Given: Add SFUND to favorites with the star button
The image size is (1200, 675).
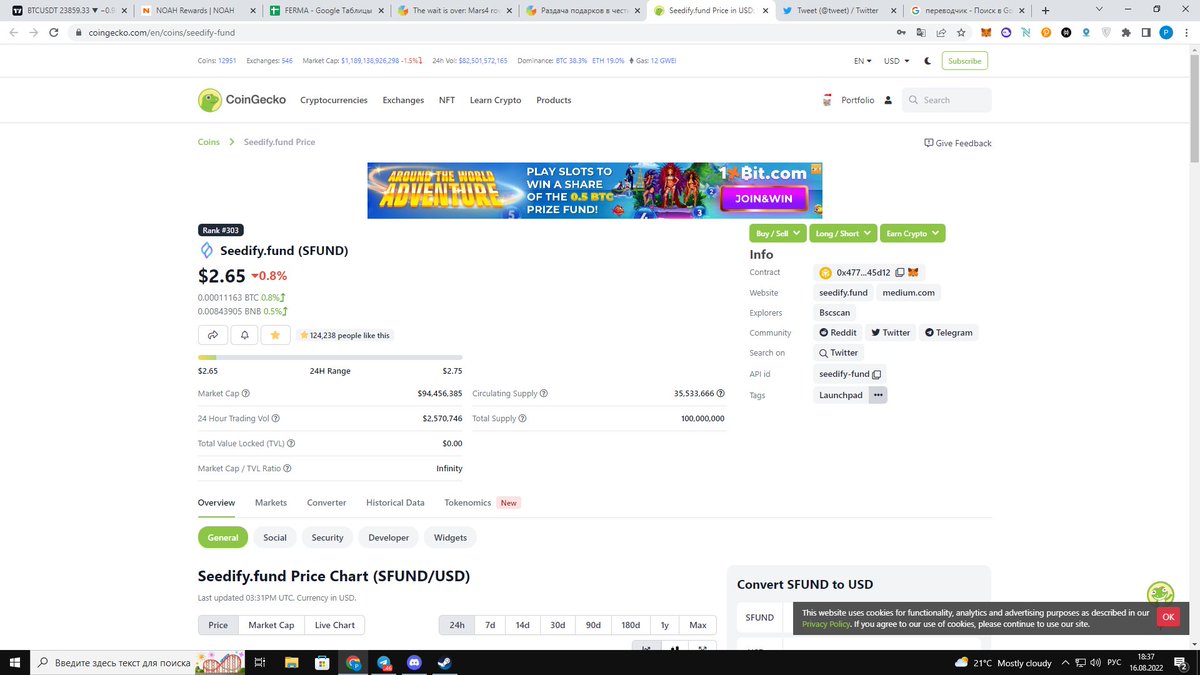Looking at the screenshot, I should pos(275,335).
